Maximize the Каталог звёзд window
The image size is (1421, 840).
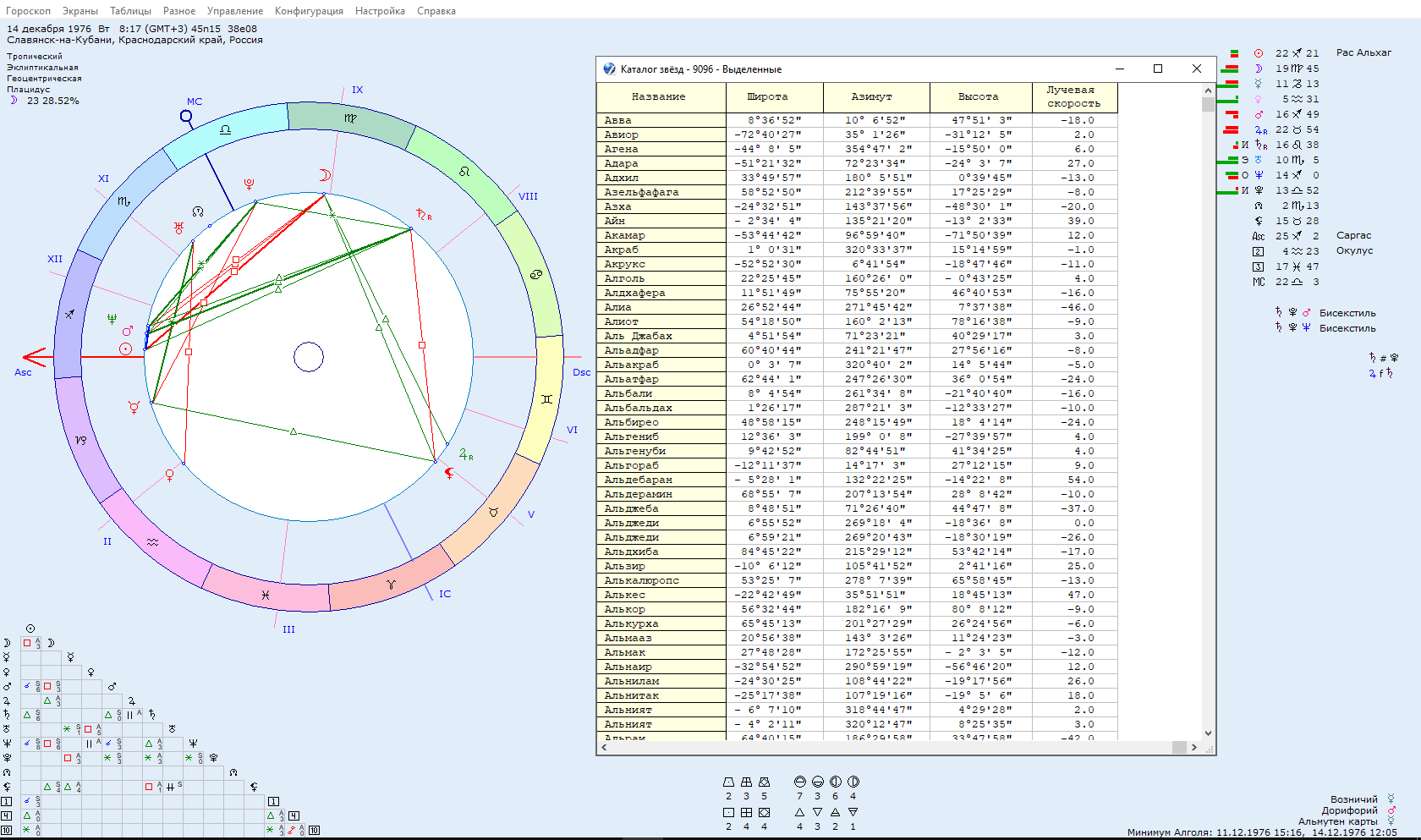click(1158, 69)
